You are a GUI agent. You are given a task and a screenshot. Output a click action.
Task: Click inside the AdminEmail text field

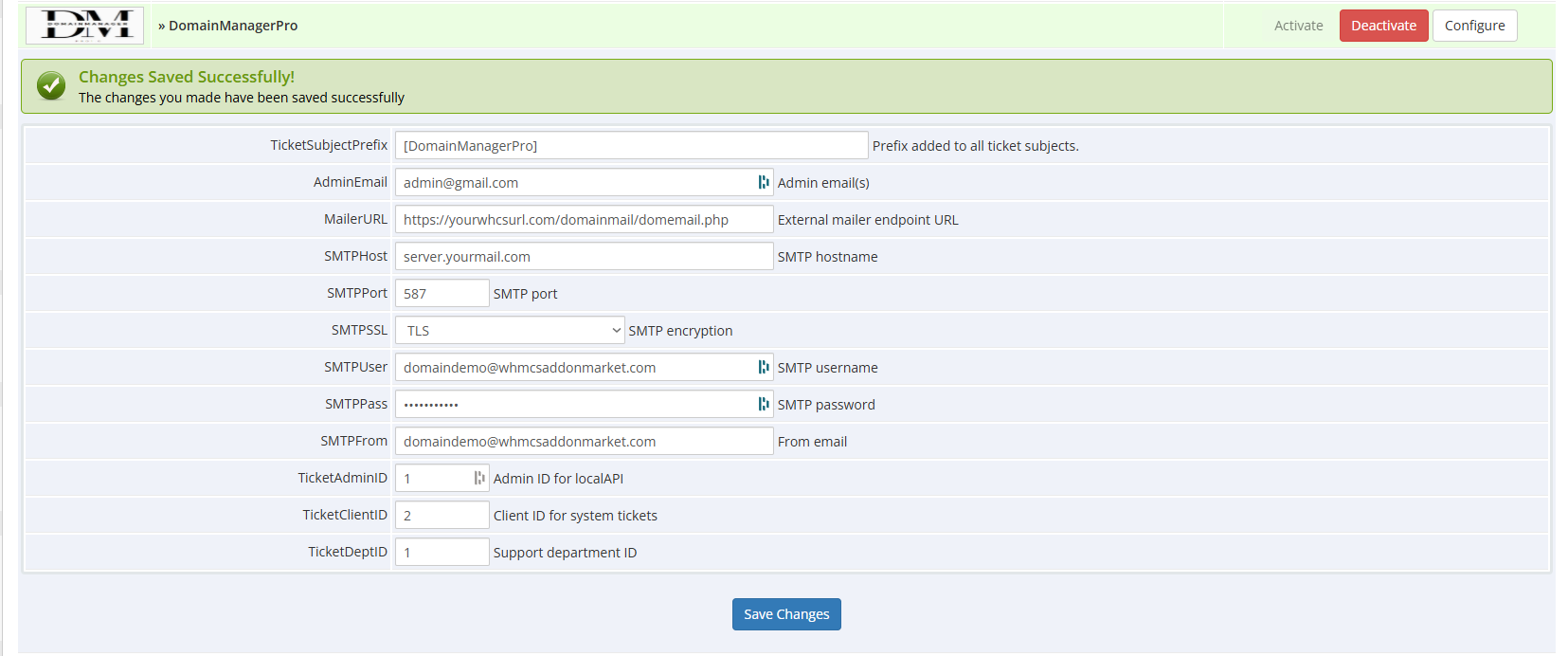point(573,182)
